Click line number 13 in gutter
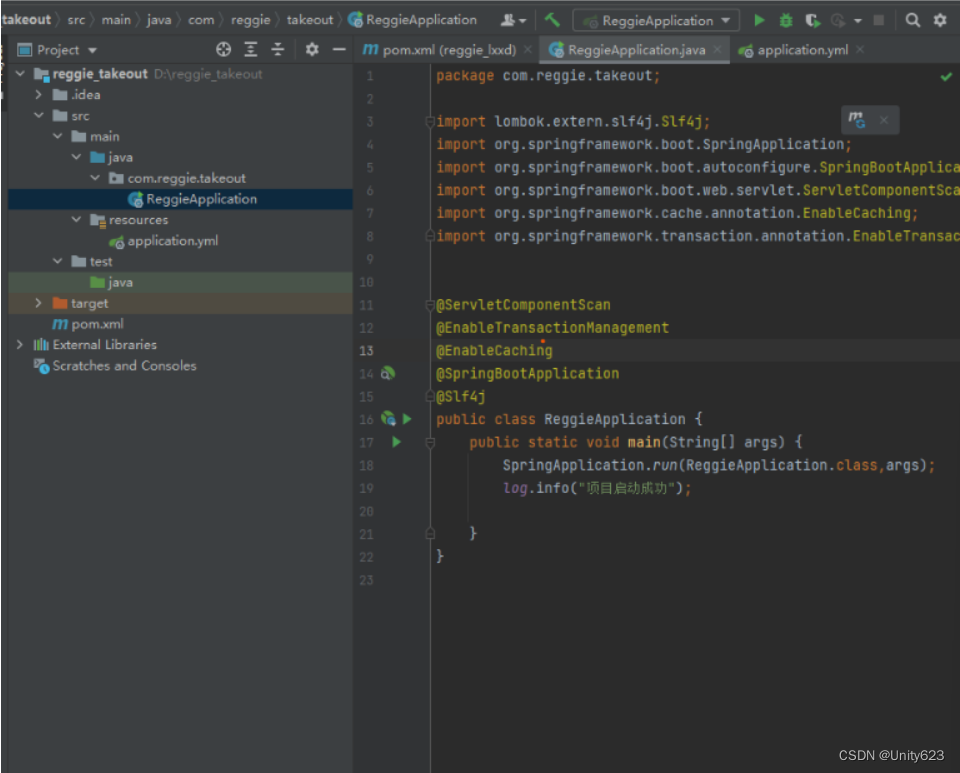The image size is (960, 773). (x=366, y=351)
